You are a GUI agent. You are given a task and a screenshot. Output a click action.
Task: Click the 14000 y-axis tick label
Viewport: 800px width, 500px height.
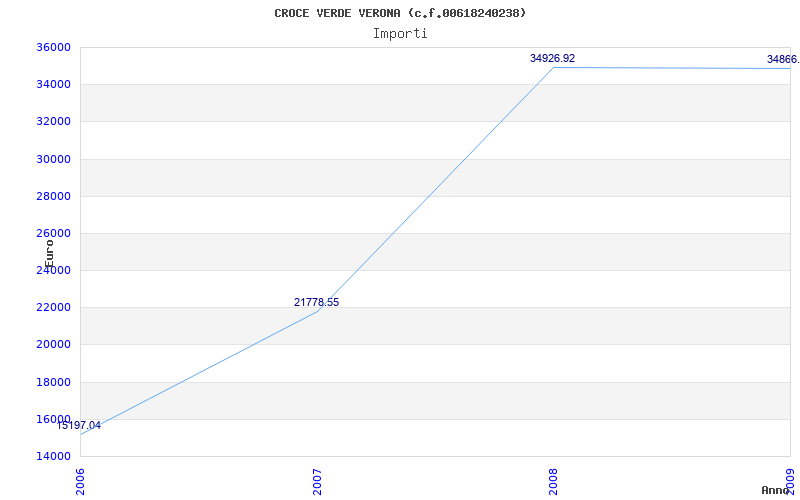point(53,456)
